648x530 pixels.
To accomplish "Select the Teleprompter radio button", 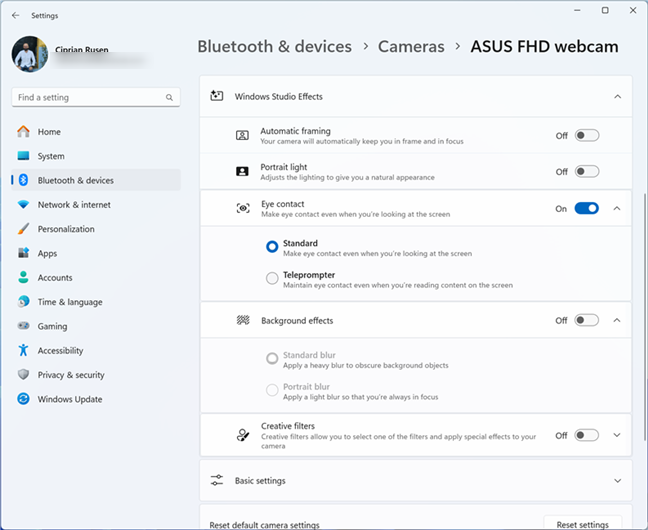I will (x=272, y=278).
